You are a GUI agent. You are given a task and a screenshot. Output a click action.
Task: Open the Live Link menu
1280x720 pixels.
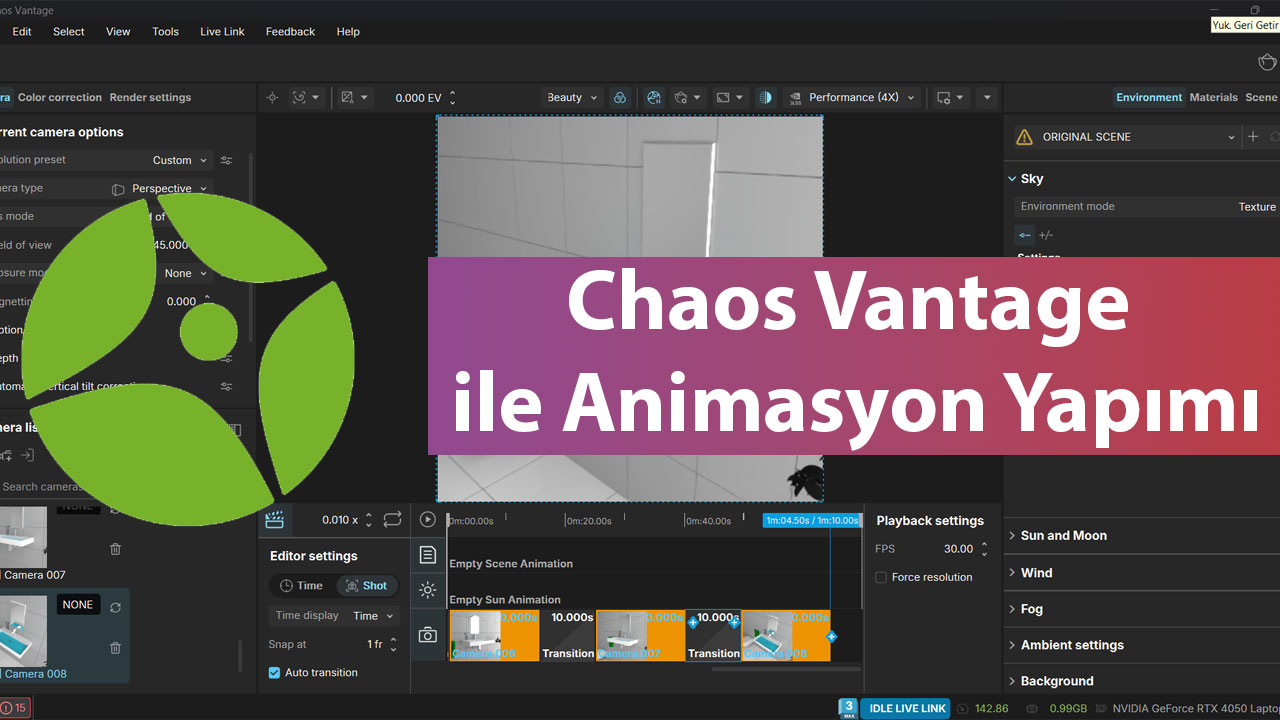click(x=222, y=32)
